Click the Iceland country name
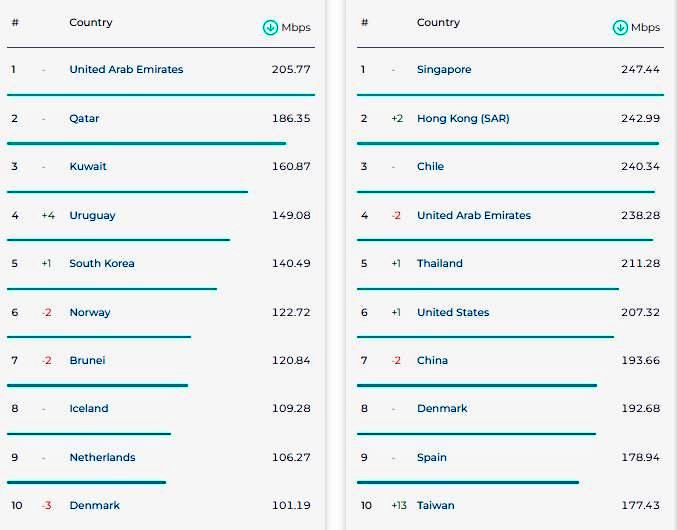The width and height of the screenshot is (677, 530). point(89,408)
